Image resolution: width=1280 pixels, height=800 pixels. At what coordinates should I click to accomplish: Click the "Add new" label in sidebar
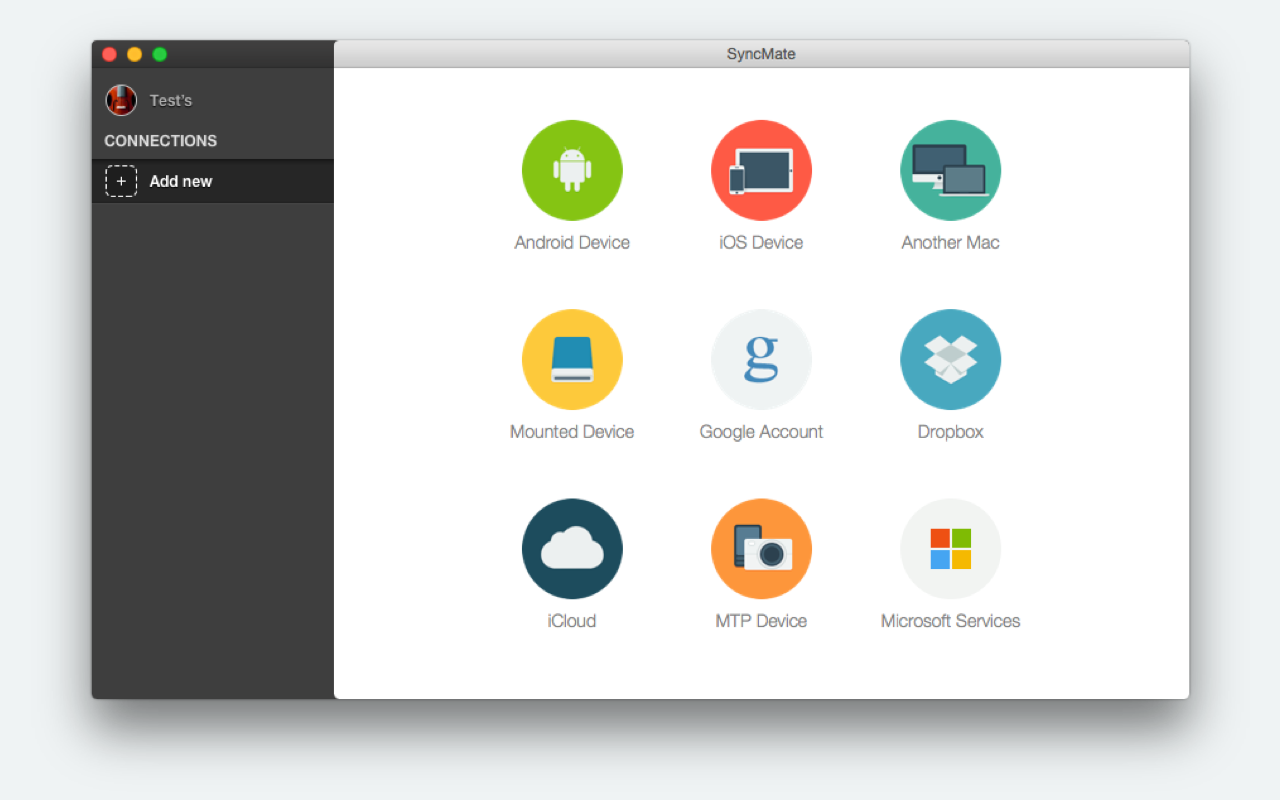[181, 181]
